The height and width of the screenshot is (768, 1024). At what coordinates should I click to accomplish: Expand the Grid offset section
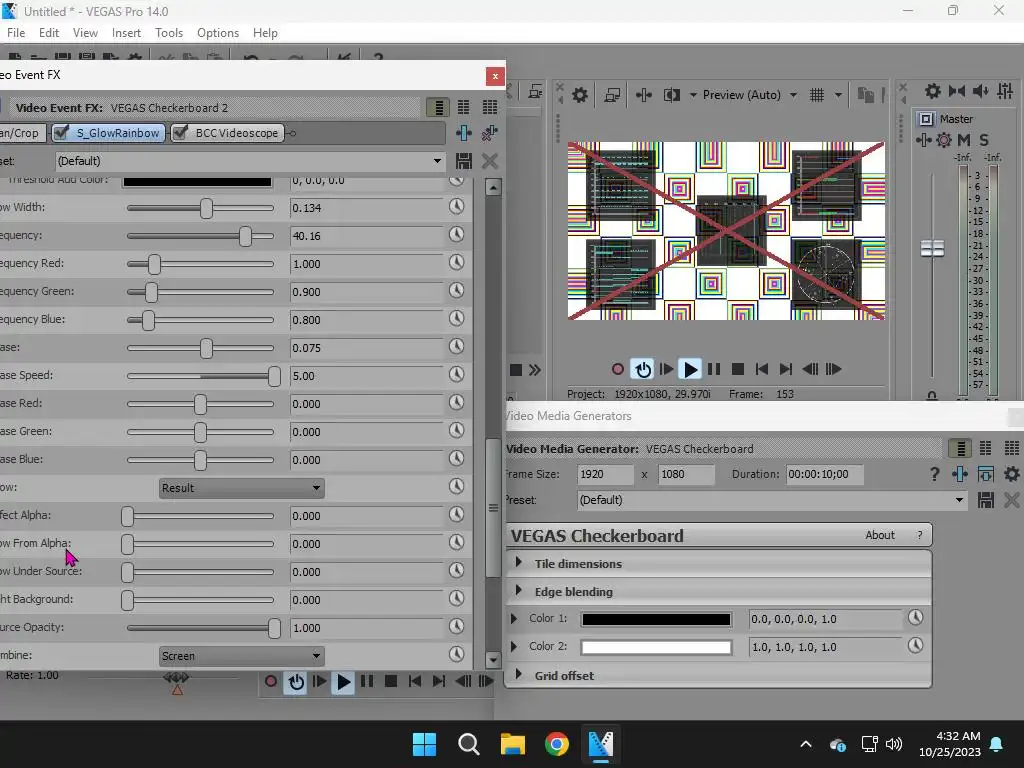pyautogui.click(x=519, y=674)
